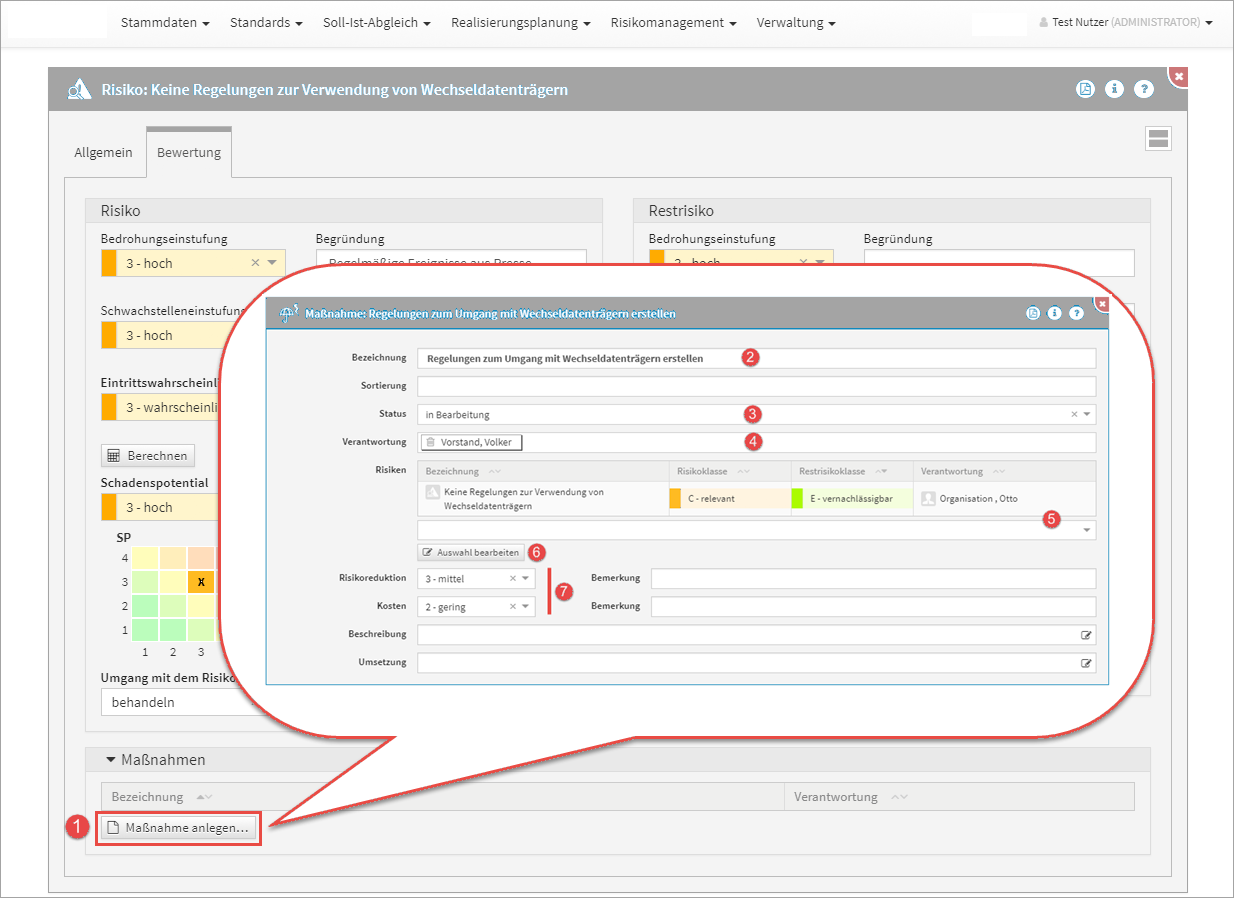Click the PDF export icon in Risiko header
The height and width of the screenshot is (898, 1234).
(1085, 89)
